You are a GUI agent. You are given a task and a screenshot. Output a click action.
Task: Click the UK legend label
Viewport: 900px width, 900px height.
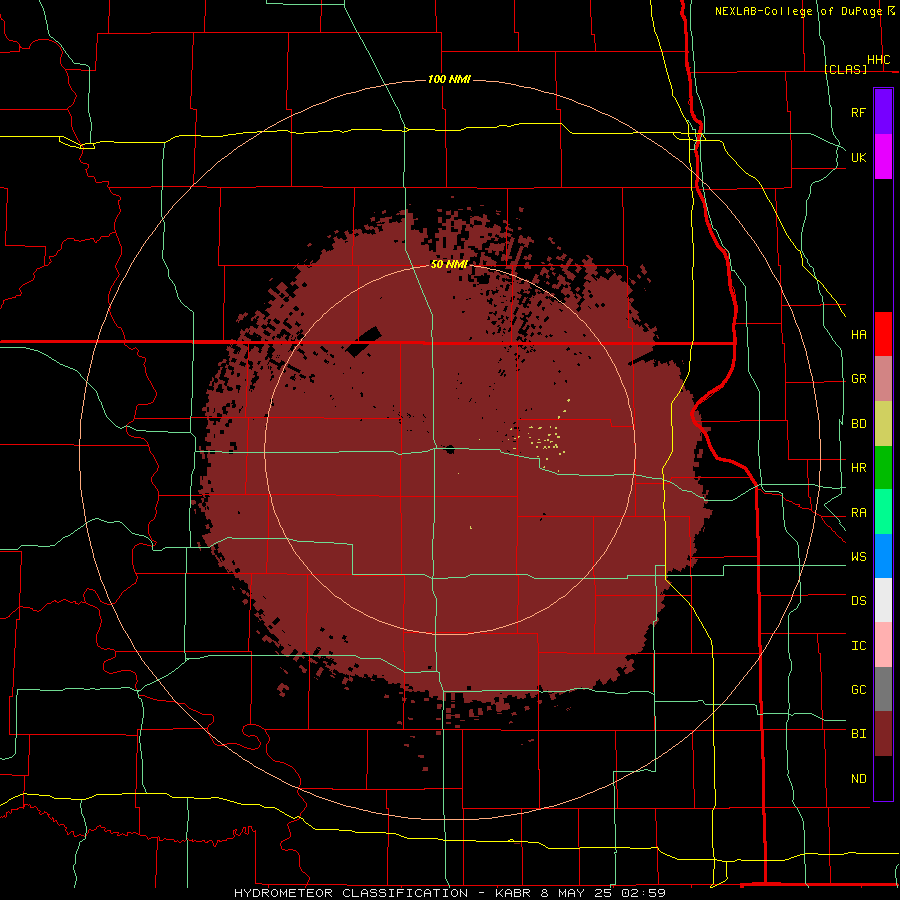858,157
